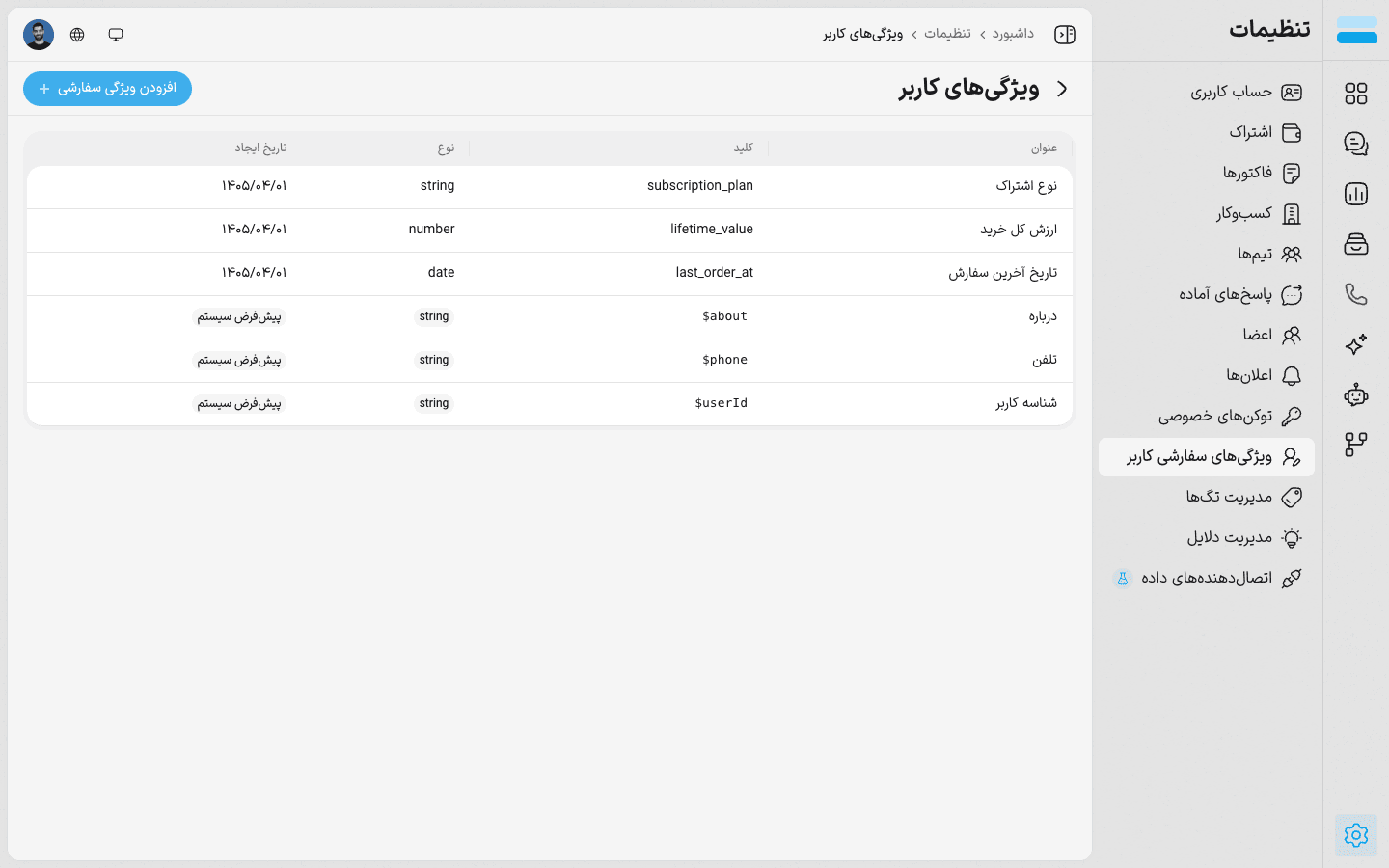Image resolution: width=1389 pixels, height=868 pixels.
Task: Open the phone calls icon in rail
Action: pyautogui.click(x=1356, y=294)
